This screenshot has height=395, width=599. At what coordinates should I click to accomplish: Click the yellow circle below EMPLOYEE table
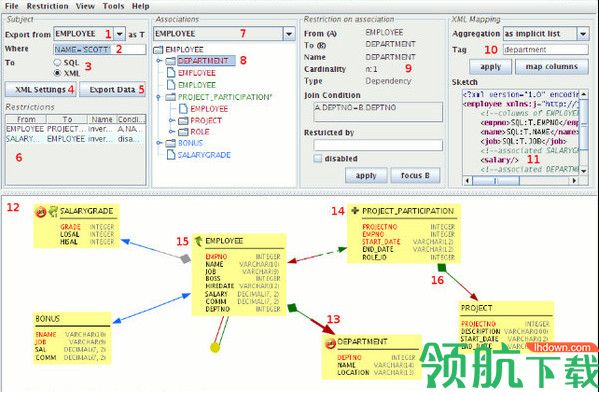tap(215, 347)
